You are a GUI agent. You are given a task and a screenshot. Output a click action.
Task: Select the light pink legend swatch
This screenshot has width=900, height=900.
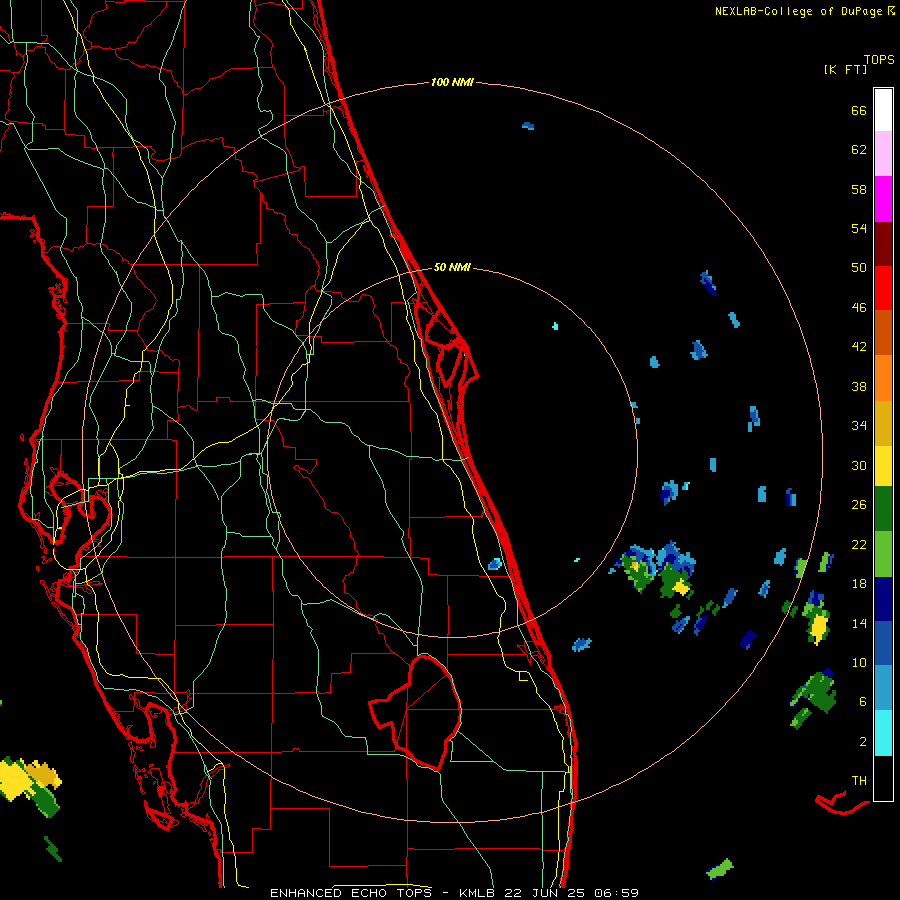[883, 154]
